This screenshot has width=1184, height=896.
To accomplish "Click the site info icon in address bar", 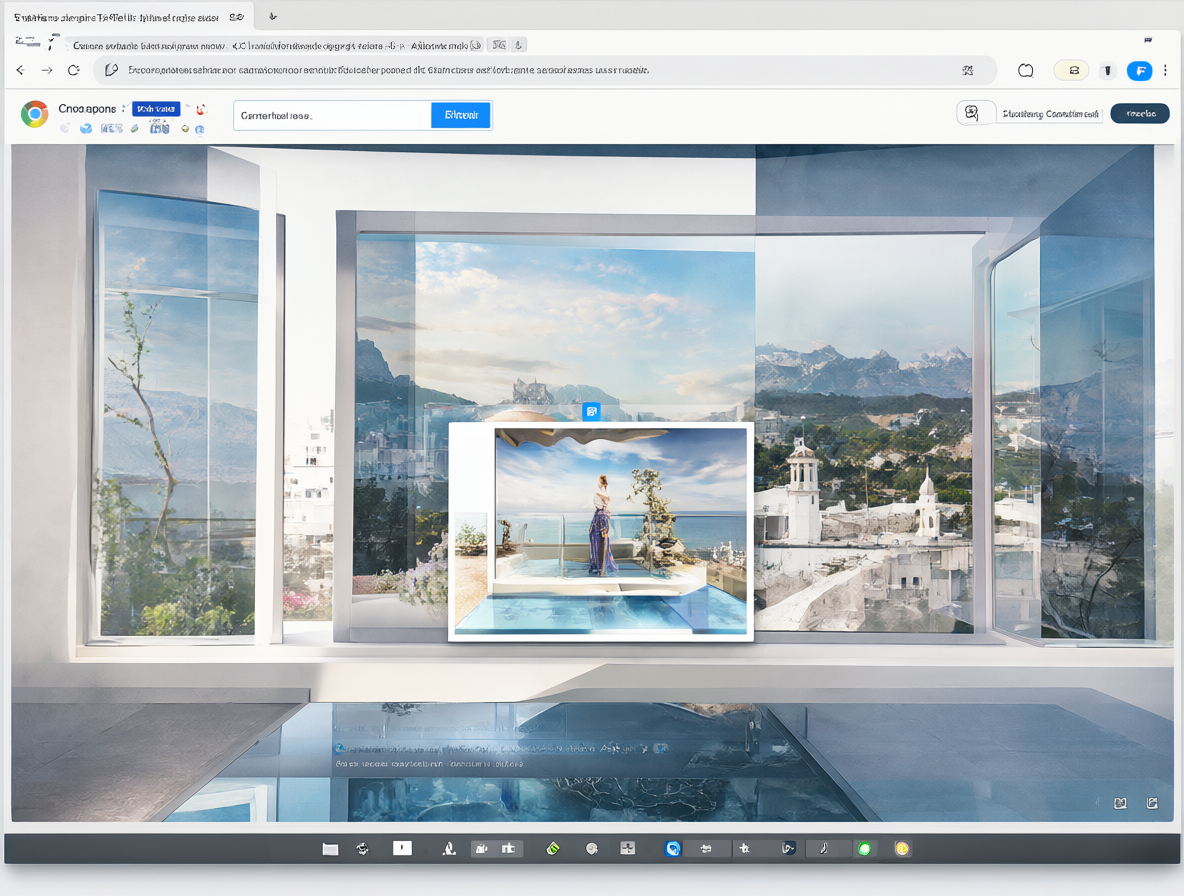I will click(112, 70).
